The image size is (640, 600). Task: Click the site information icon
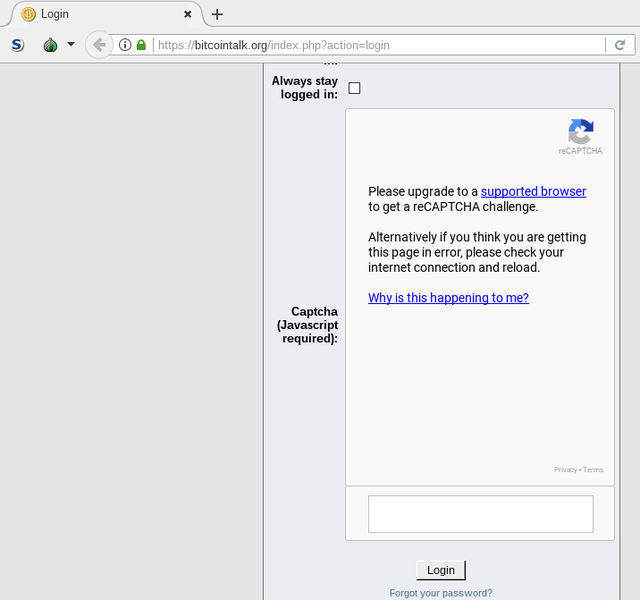tap(125, 45)
